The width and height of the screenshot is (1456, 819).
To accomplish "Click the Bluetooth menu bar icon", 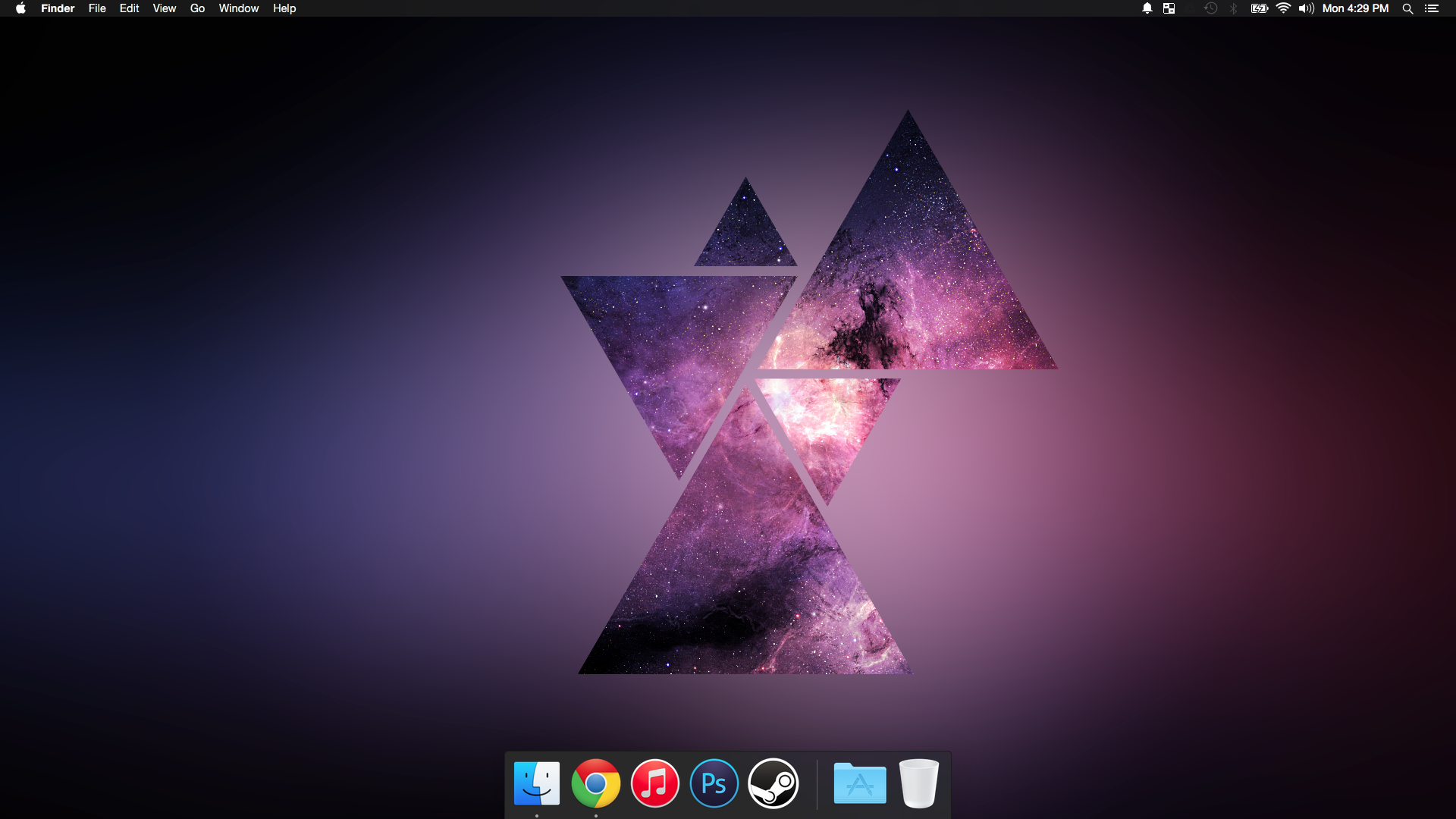I will pyautogui.click(x=1234, y=8).
